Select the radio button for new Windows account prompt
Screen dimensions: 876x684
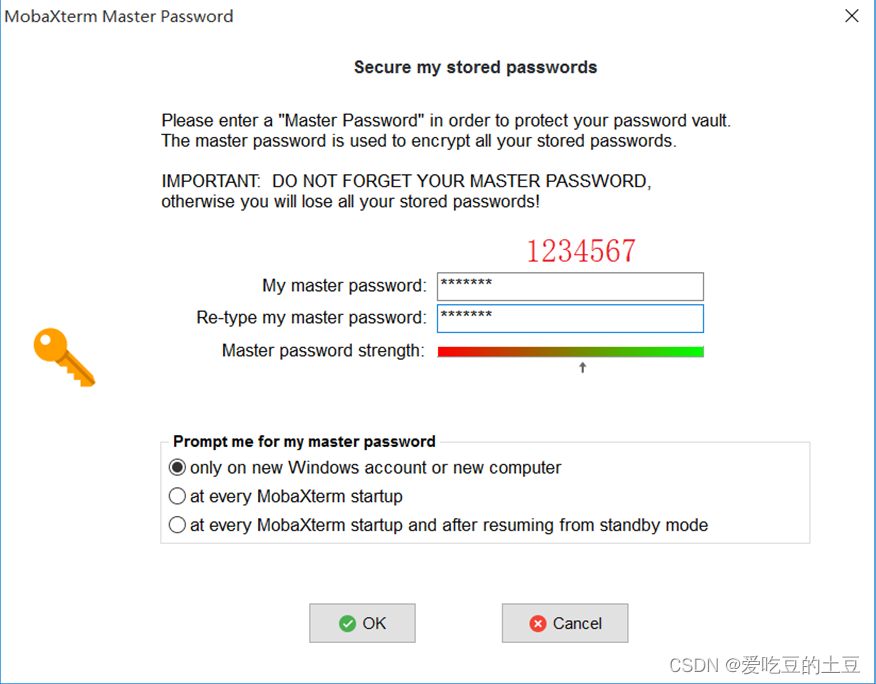[177, 467]
